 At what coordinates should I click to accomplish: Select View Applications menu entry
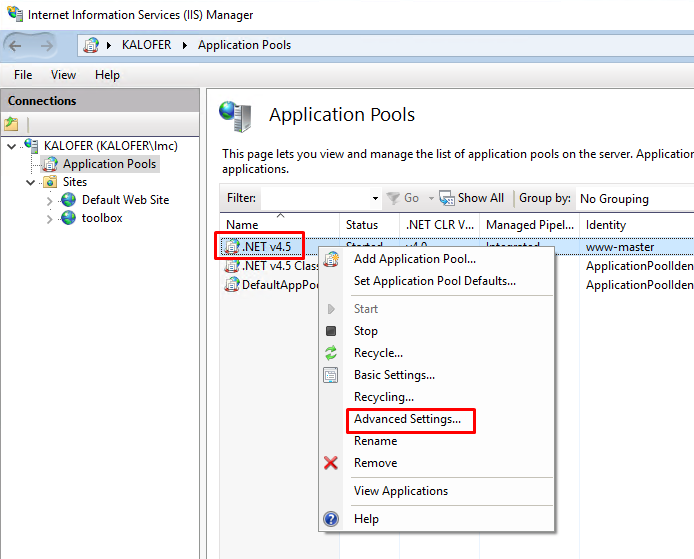coord(401,491)
